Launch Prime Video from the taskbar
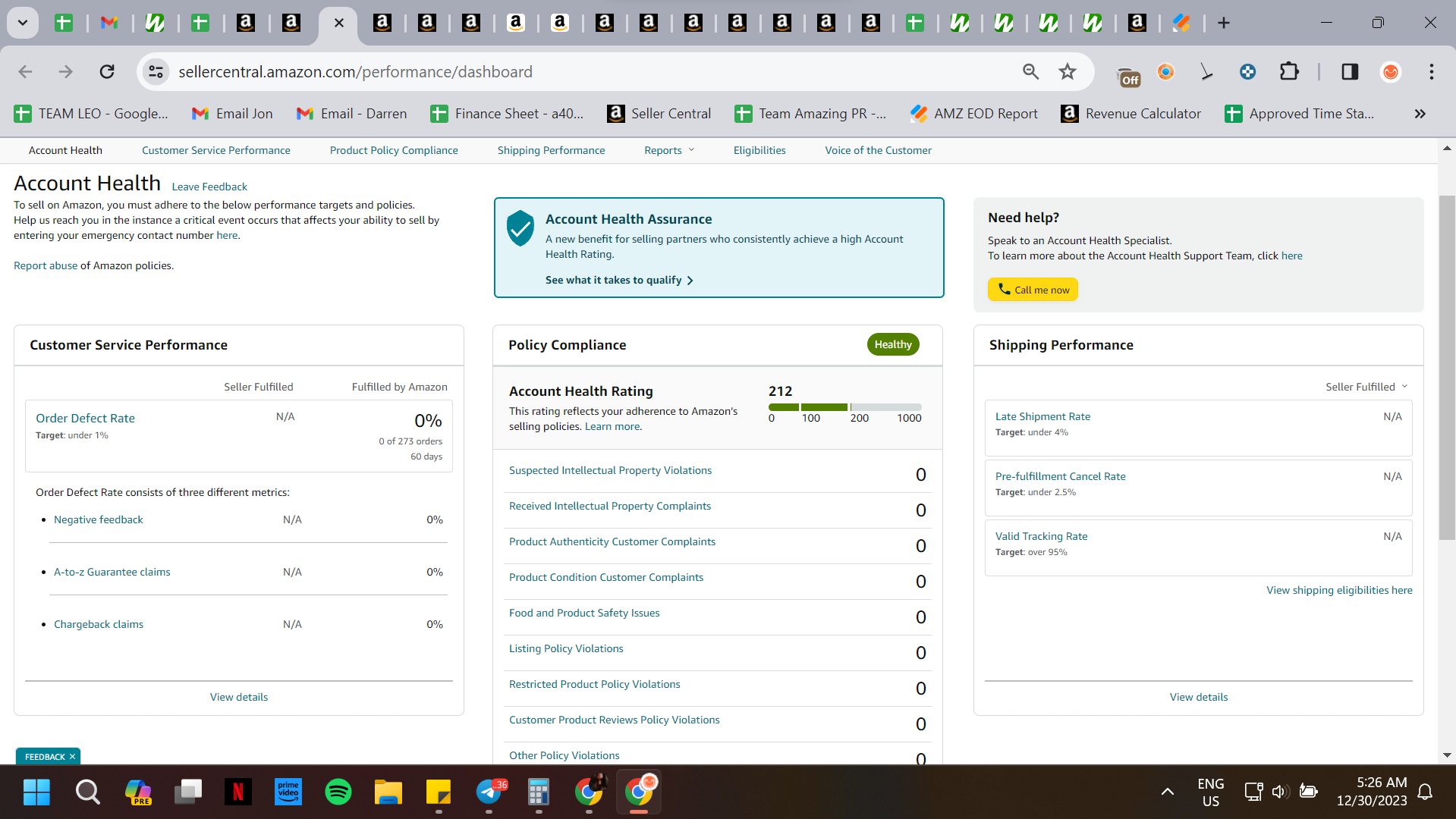The height and width of the screenshot is (819, 1456). pyautogui.click(x=288, y=792)
